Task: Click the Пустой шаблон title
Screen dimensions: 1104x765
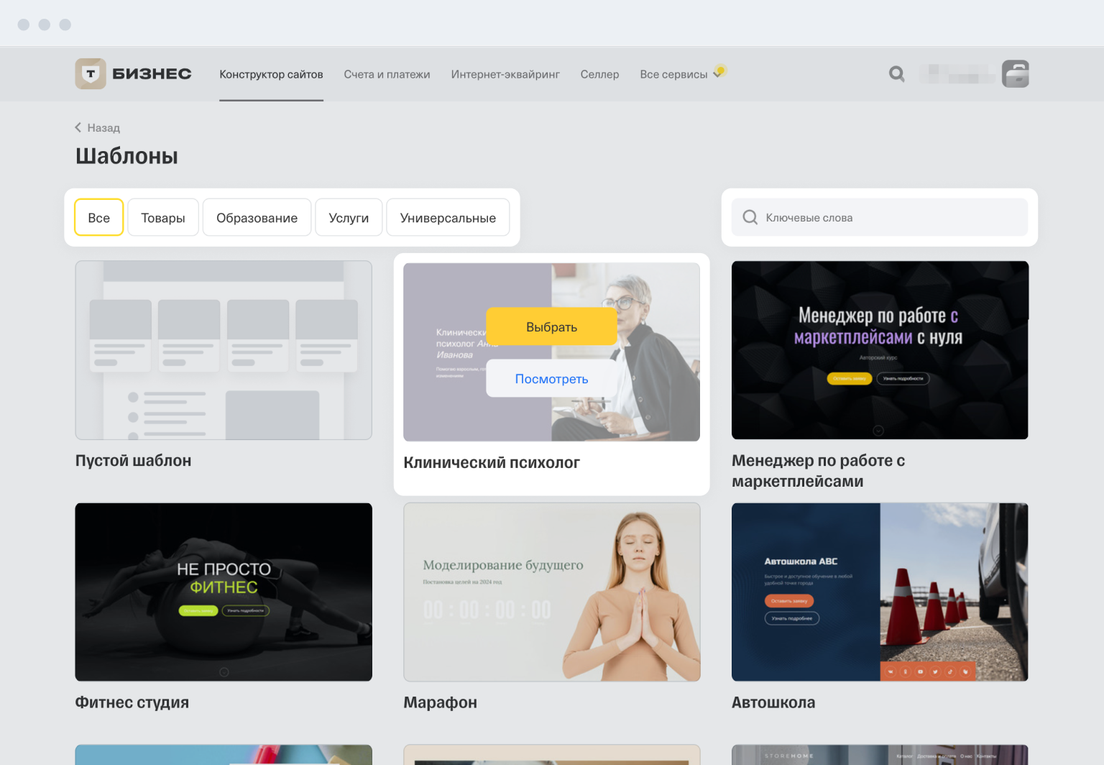Action: pos(133,460)
